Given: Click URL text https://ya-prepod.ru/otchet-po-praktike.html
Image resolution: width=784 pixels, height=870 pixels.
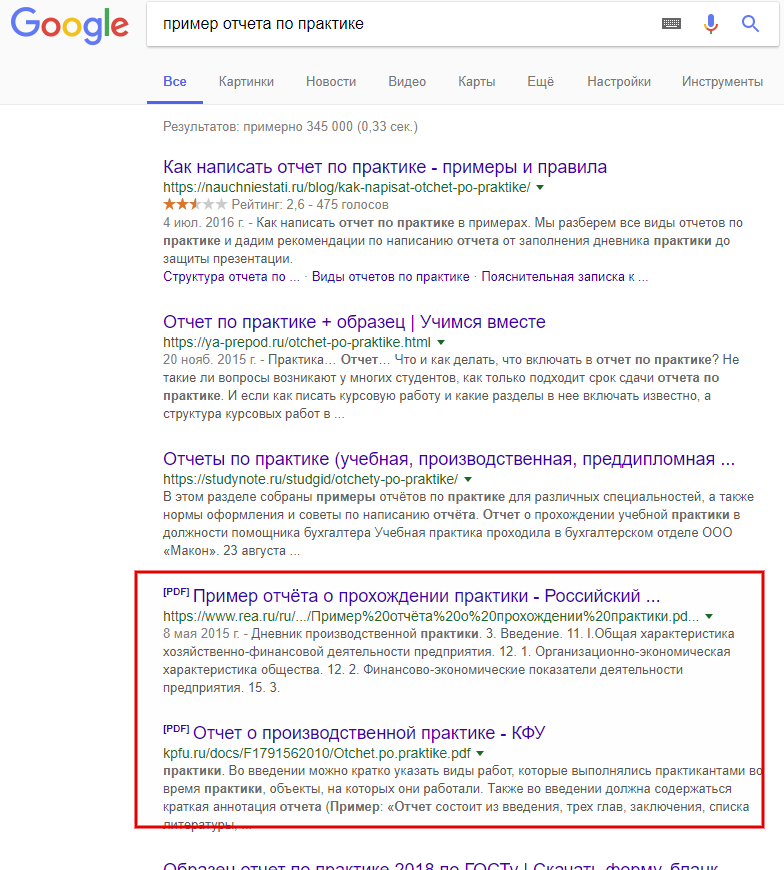Looking at the screenshot, I should tap(297, 342).
